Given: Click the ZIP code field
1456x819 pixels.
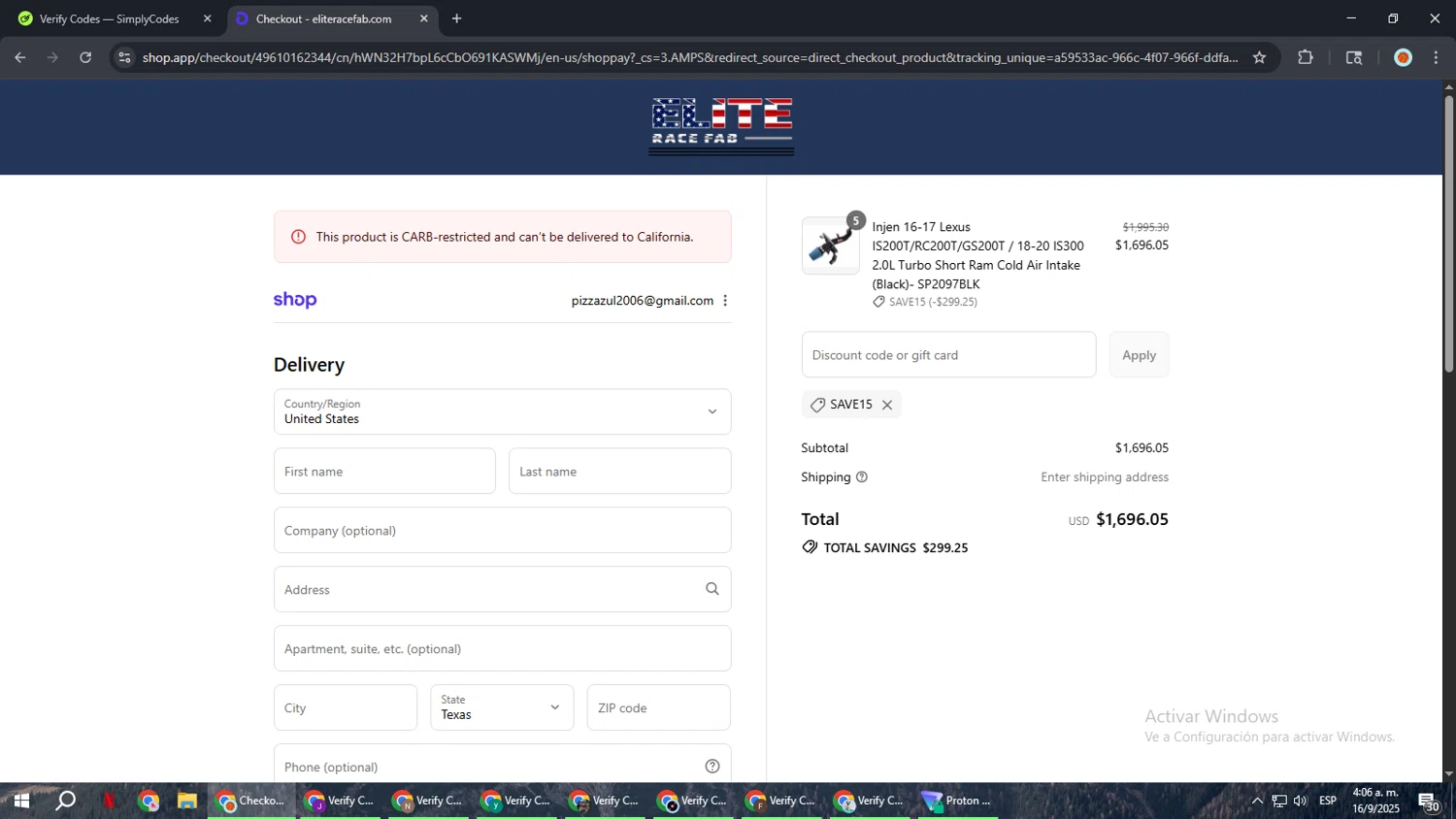Looking at the screenshot, I should click(658, 707).
